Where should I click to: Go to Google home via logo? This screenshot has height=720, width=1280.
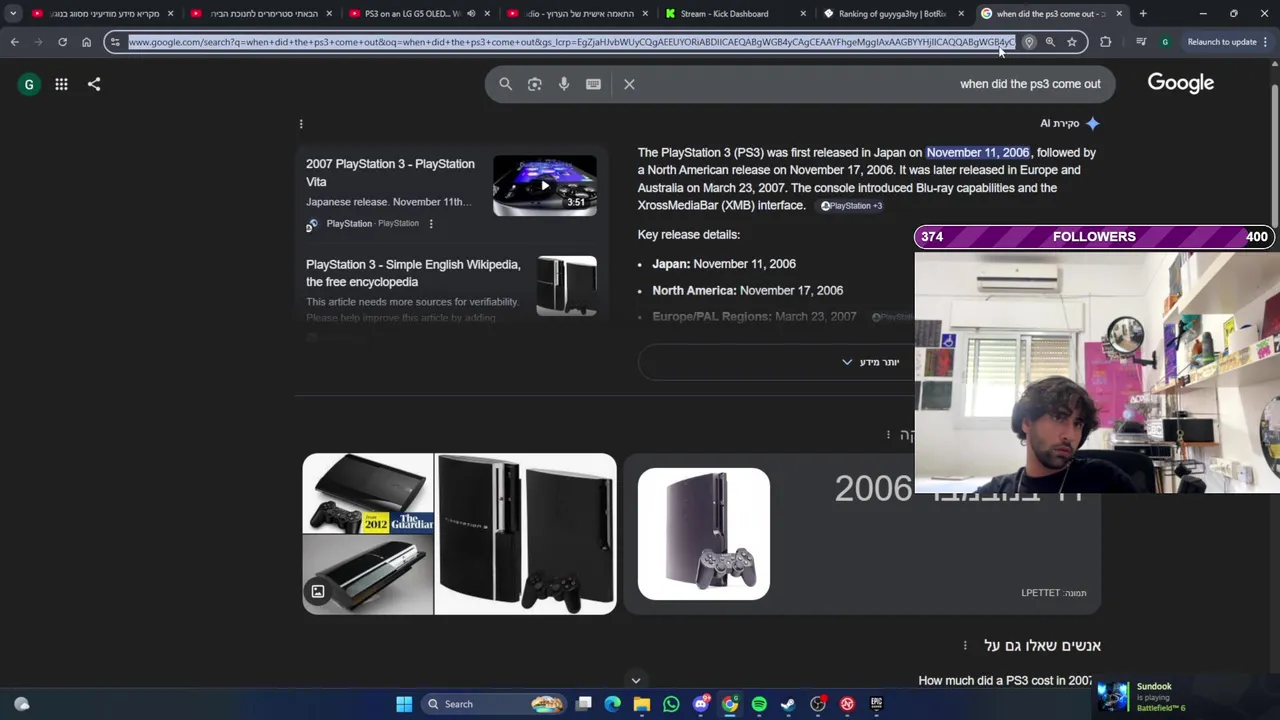coord(1181,83)
